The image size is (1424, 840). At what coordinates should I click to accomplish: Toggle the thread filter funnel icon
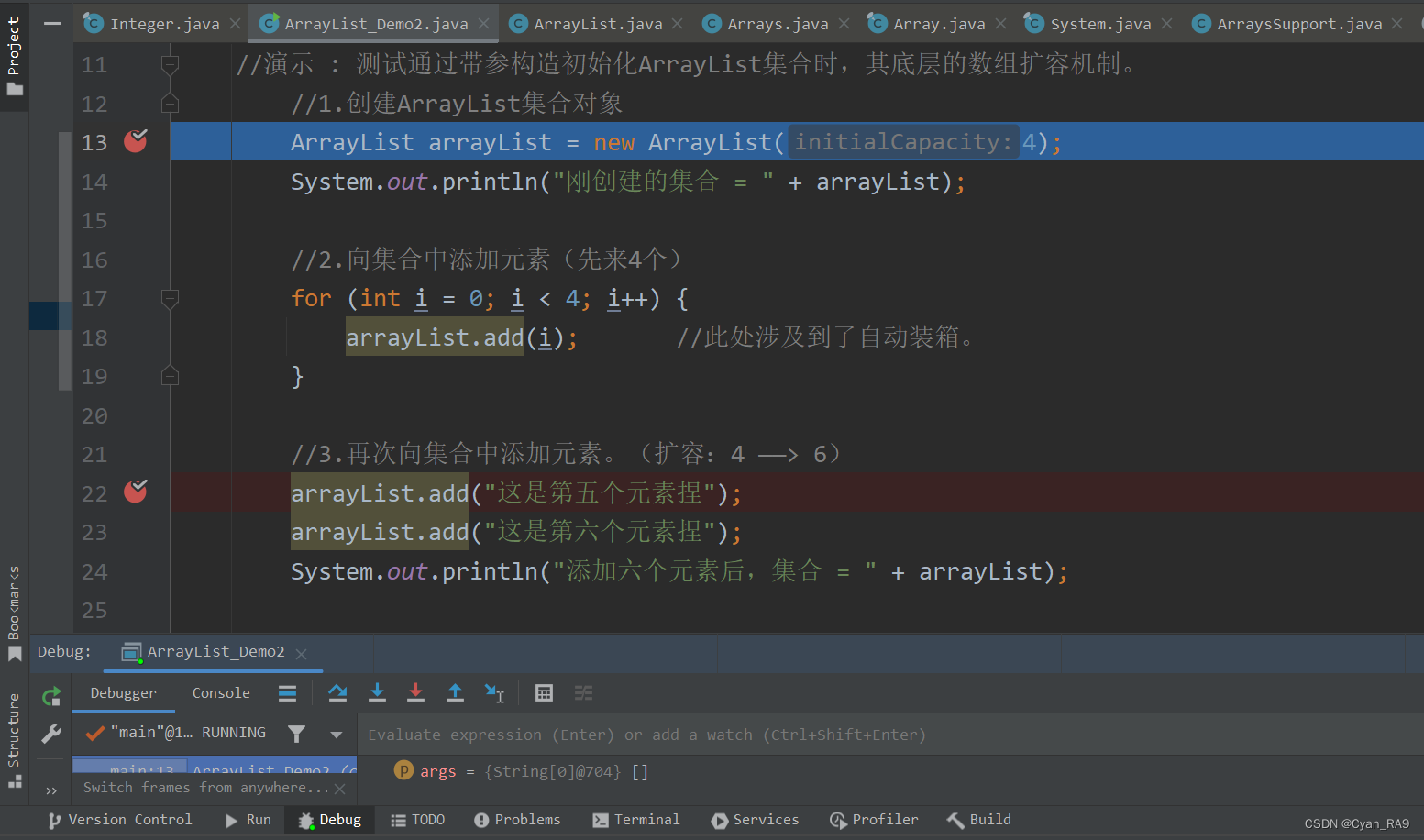click(x=296, y=732)
